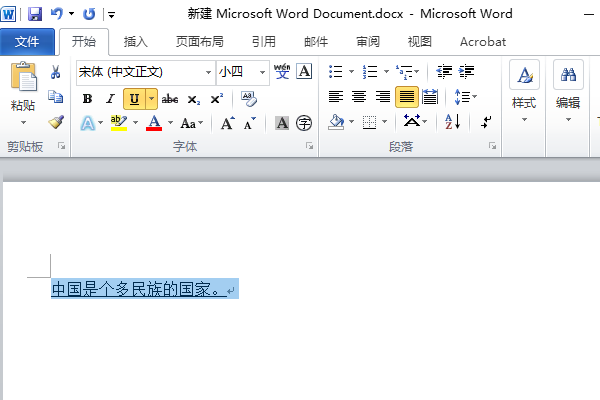Open the Change Case (Aa) menu
600x400 pixels.
pos(192,123)
